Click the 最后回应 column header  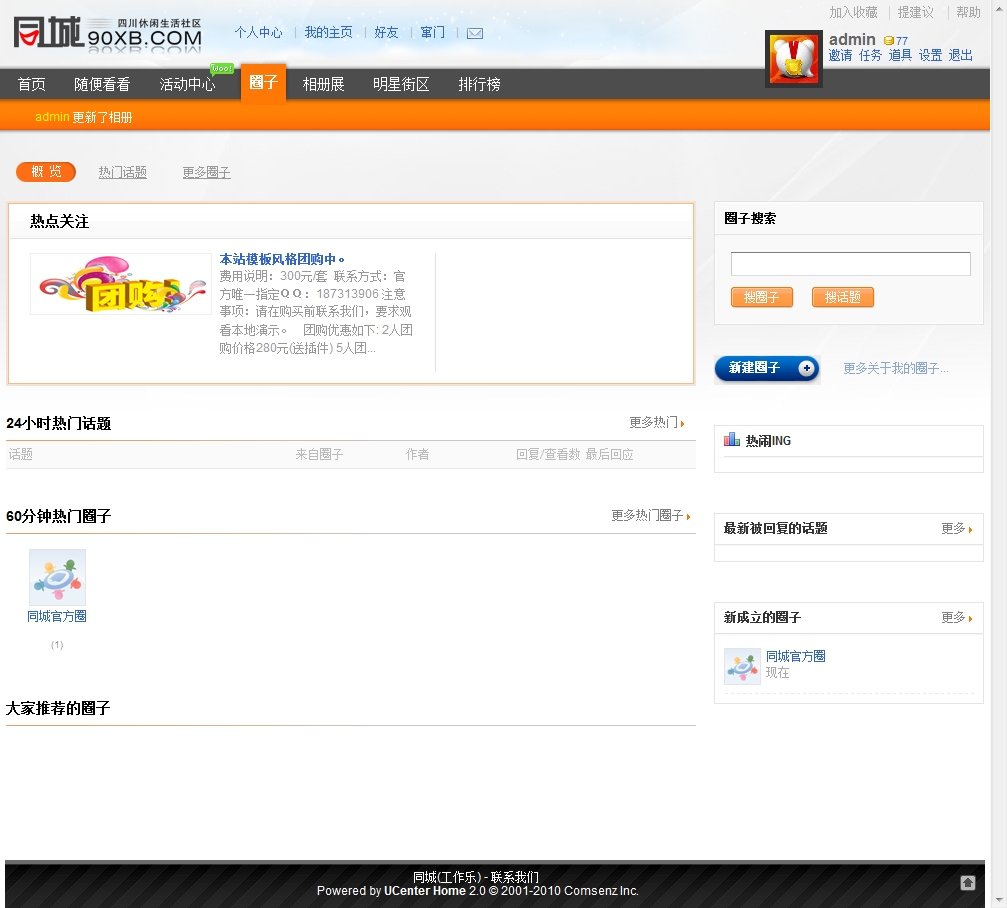[x=609, y=454]
